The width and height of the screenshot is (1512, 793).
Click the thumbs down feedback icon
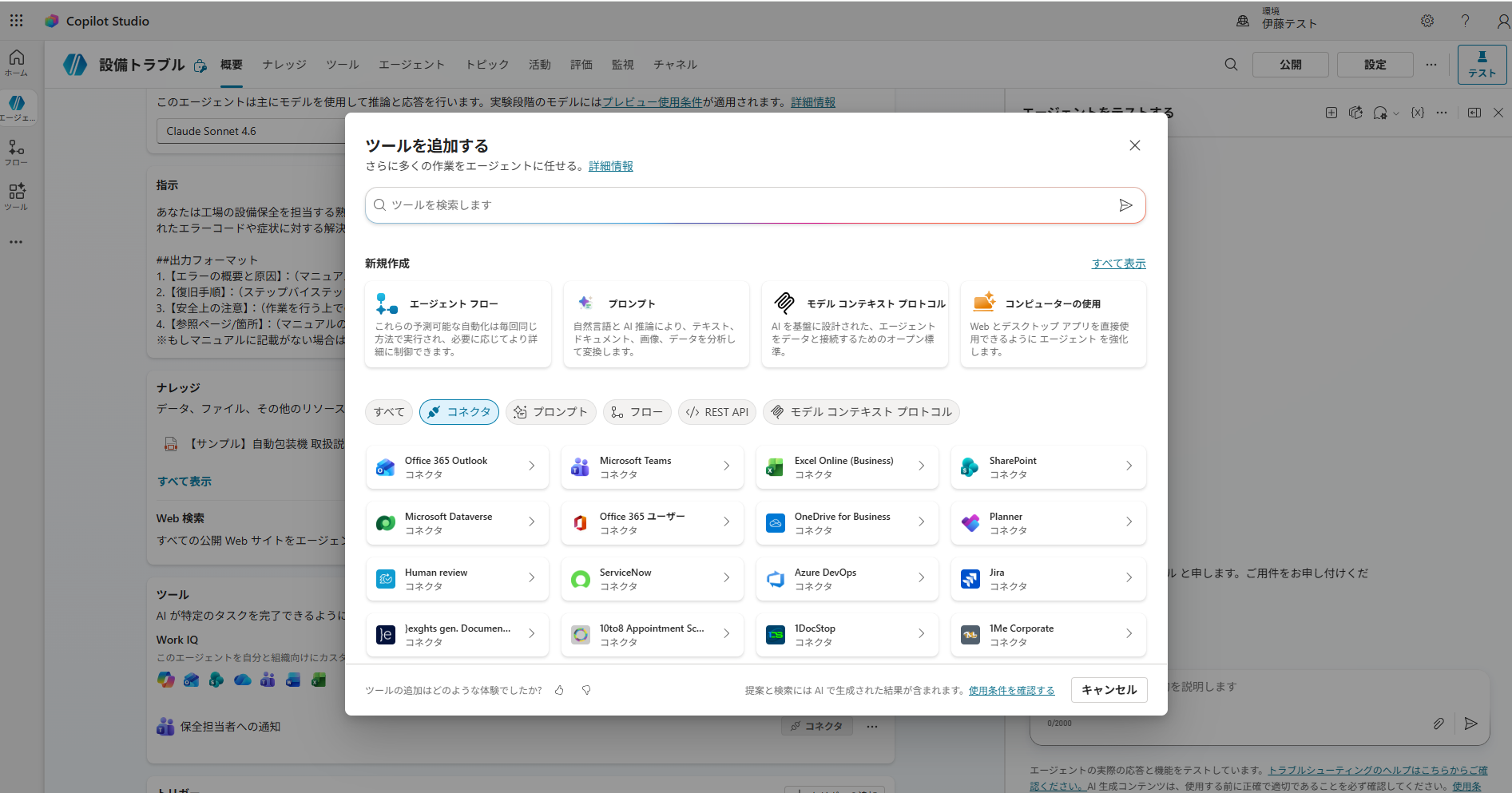coord(586,690)
